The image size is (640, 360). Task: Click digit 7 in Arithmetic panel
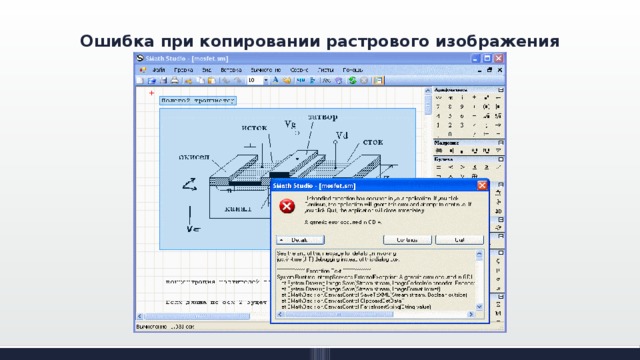pos(438,107)
